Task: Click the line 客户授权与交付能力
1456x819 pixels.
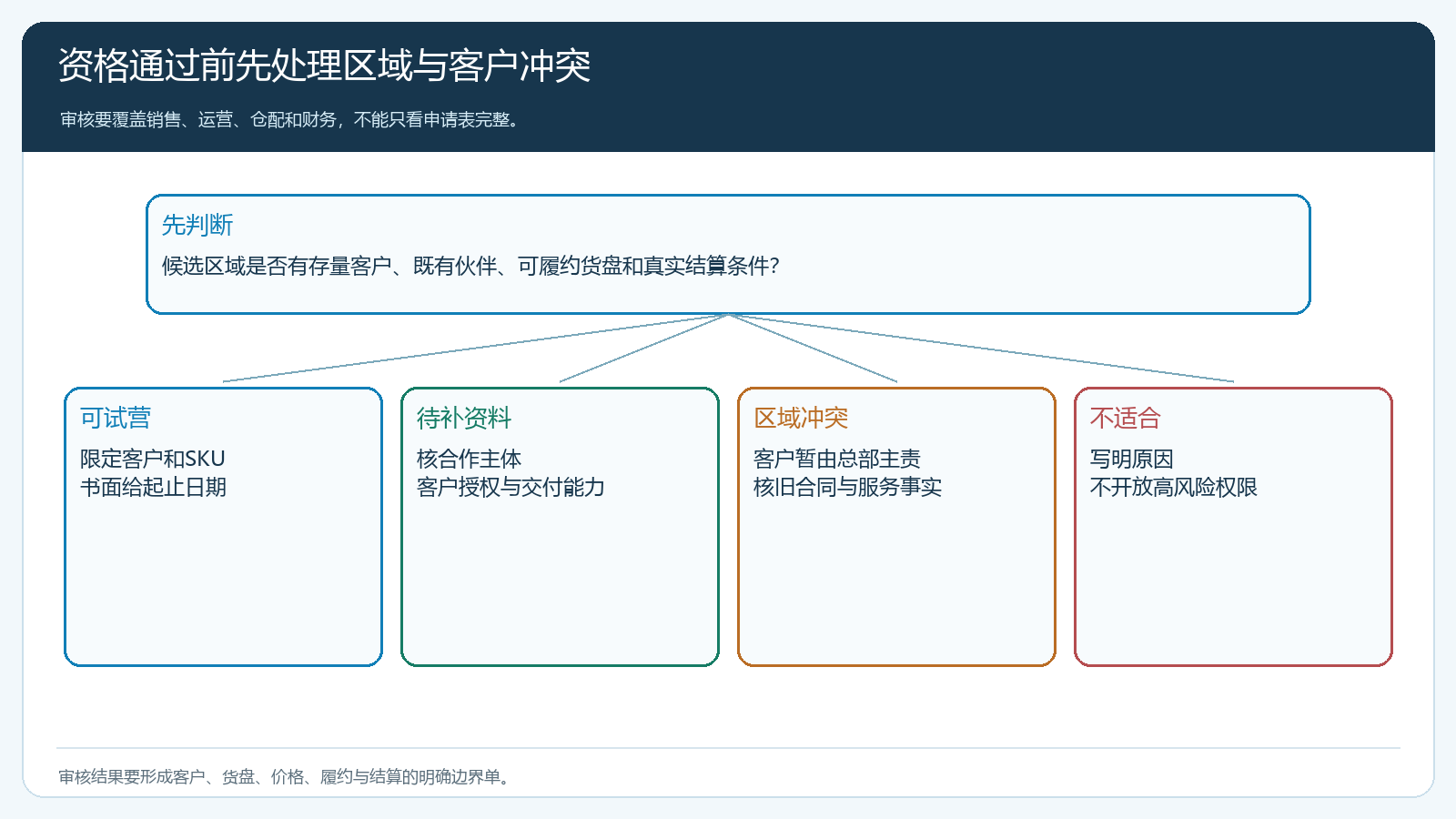Action: 511,487
